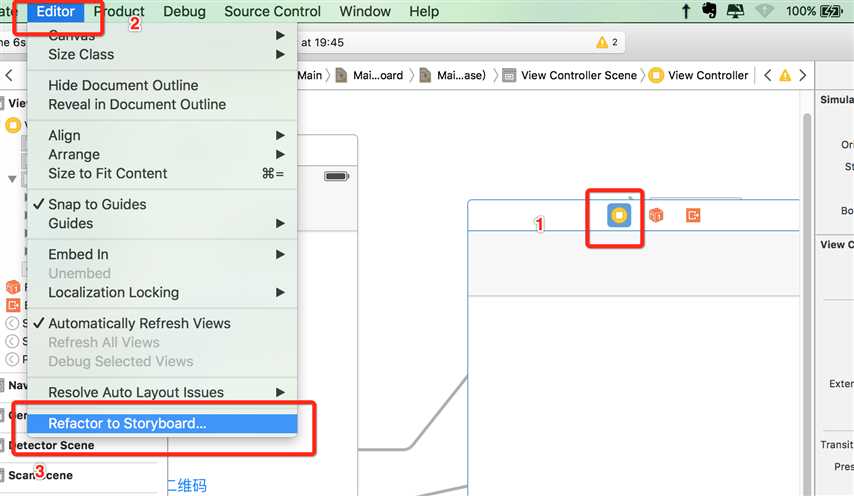Collapse the outline disclosure triangle
Screen dimensions: 854x496
[12, 179]
